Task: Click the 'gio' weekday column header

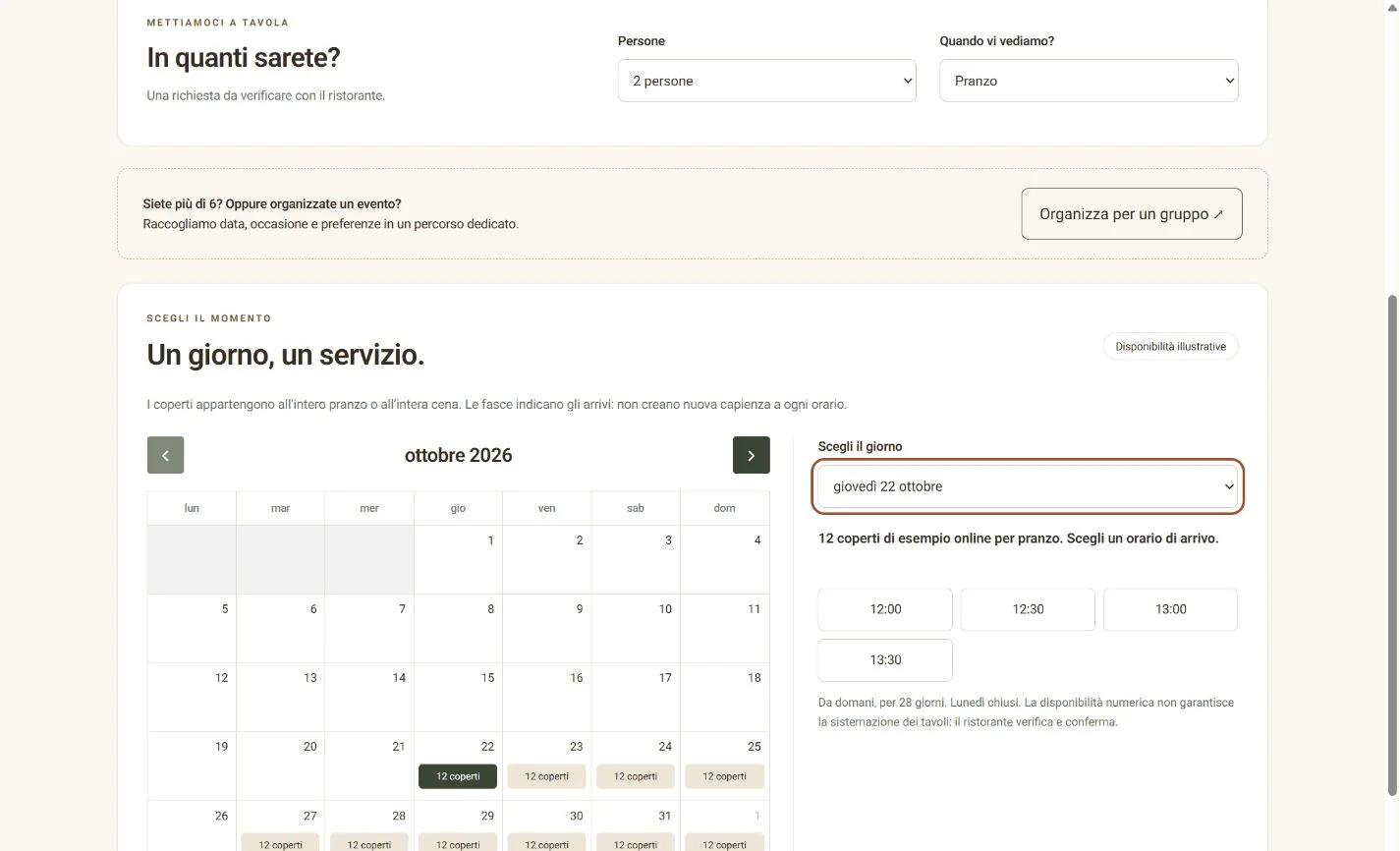Action: click(x=458, y=508)
